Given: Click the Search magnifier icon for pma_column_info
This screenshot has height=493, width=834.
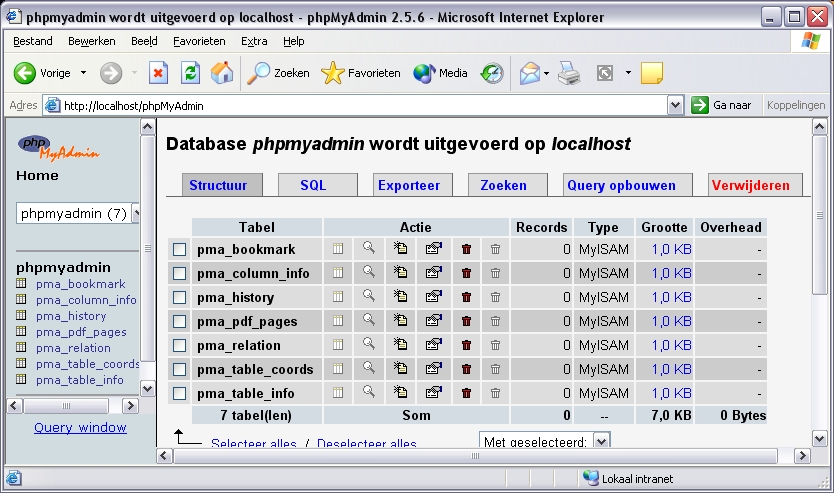Looking at the screenshot, I should pos(369,272).
